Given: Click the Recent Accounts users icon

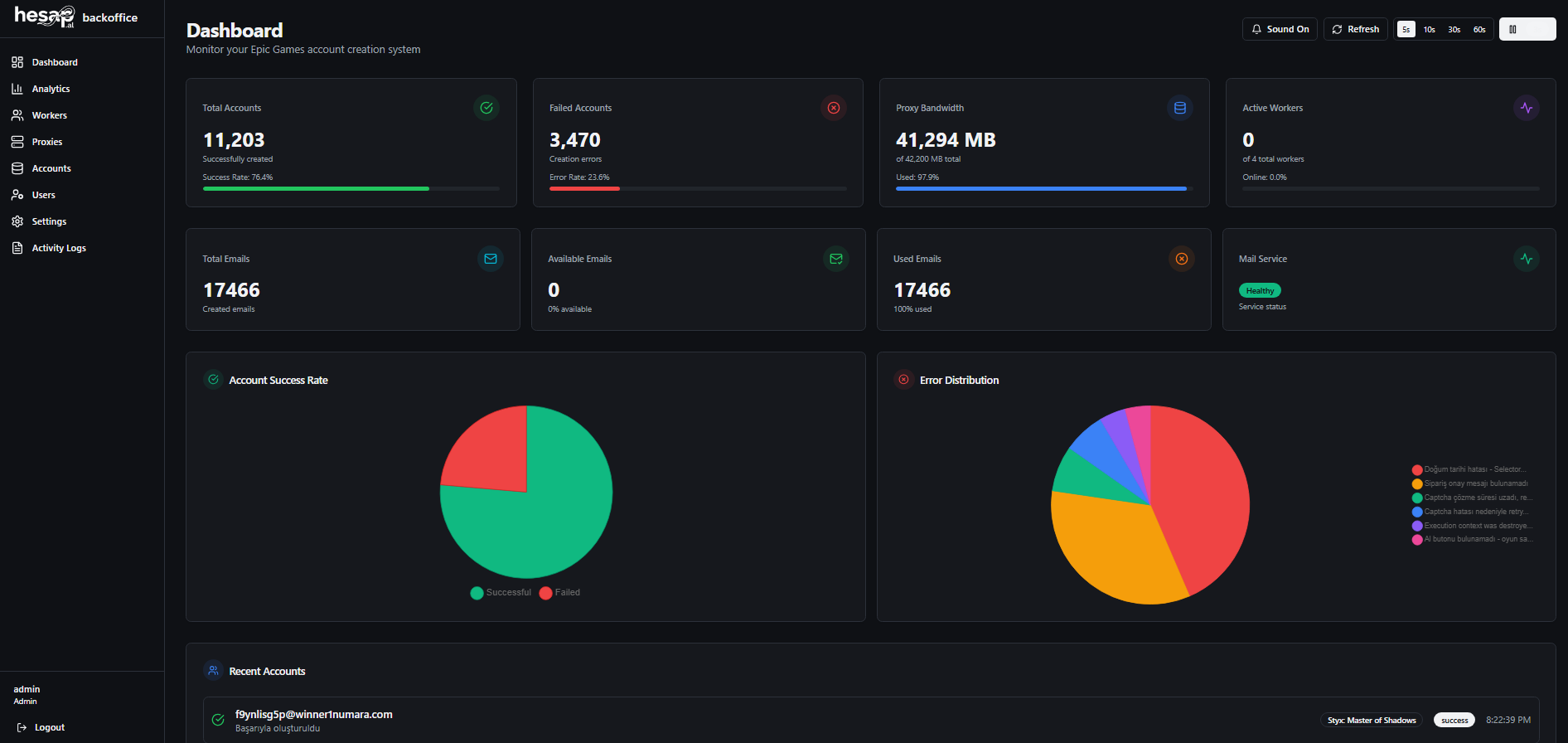Looking at the screenshot, I should (x=214, y=671).
